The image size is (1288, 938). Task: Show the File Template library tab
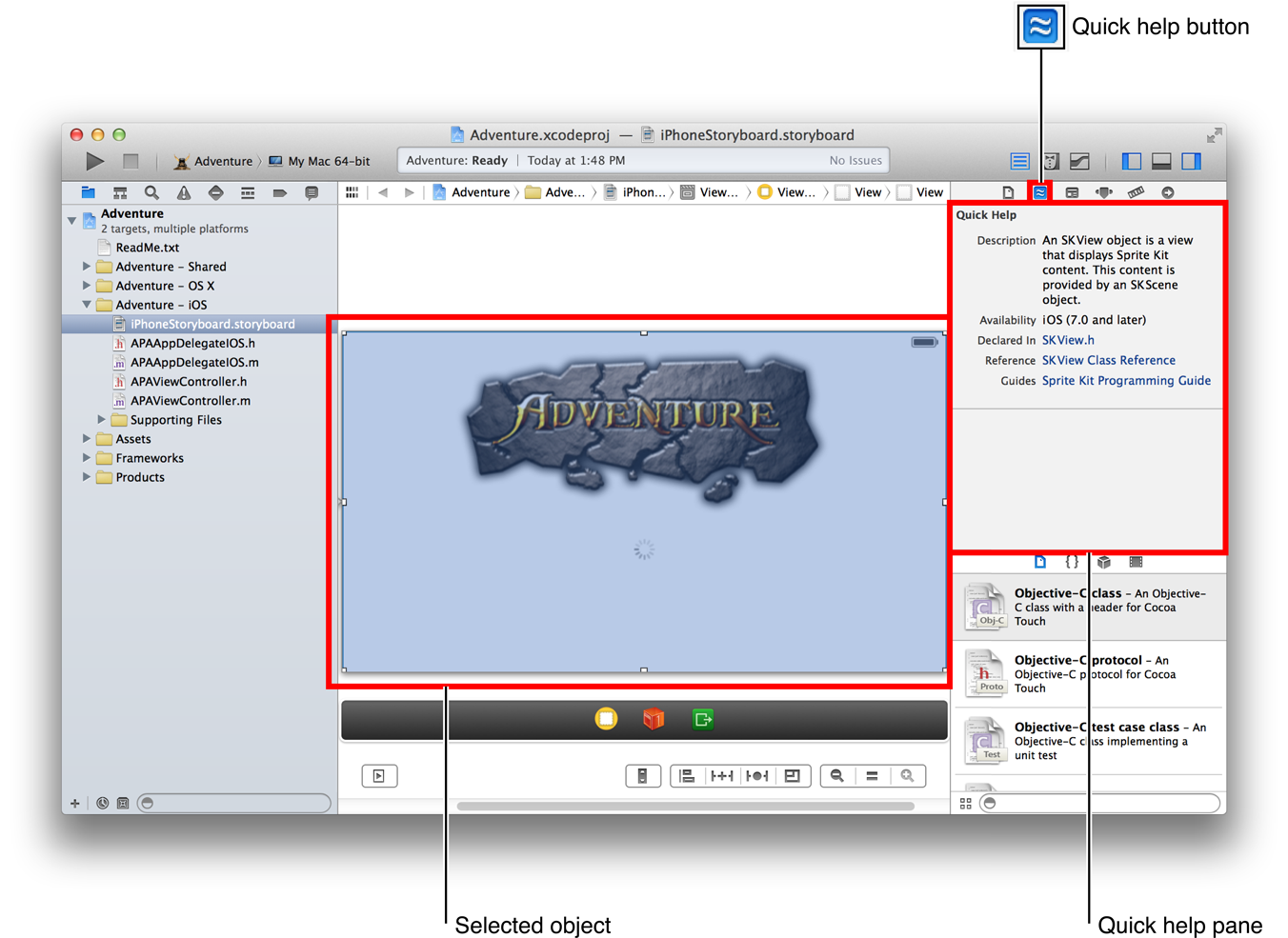[1040, 562]
